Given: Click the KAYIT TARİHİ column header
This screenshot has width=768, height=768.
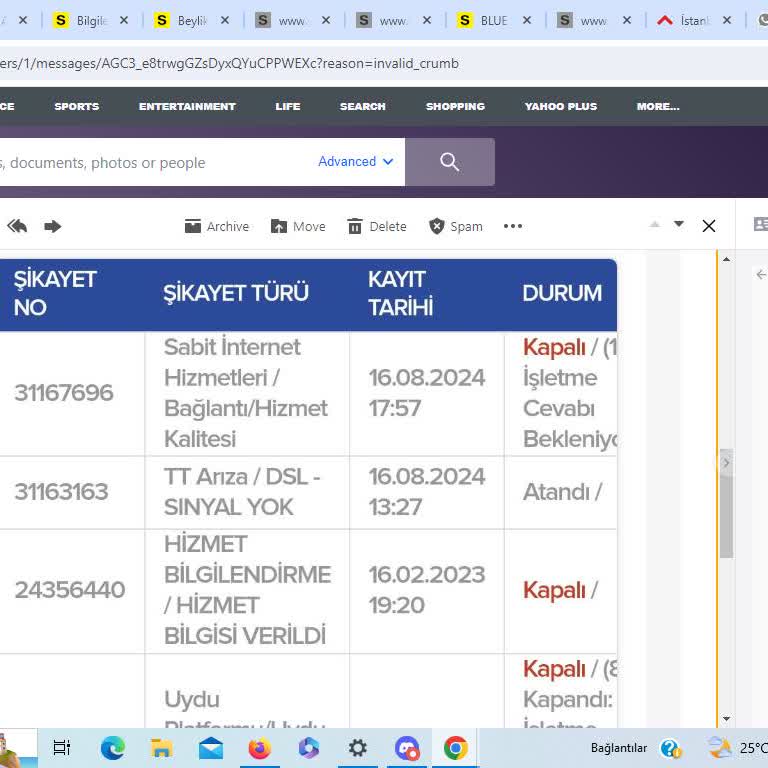Looking at the screenshot, I should tap(401, 293).
